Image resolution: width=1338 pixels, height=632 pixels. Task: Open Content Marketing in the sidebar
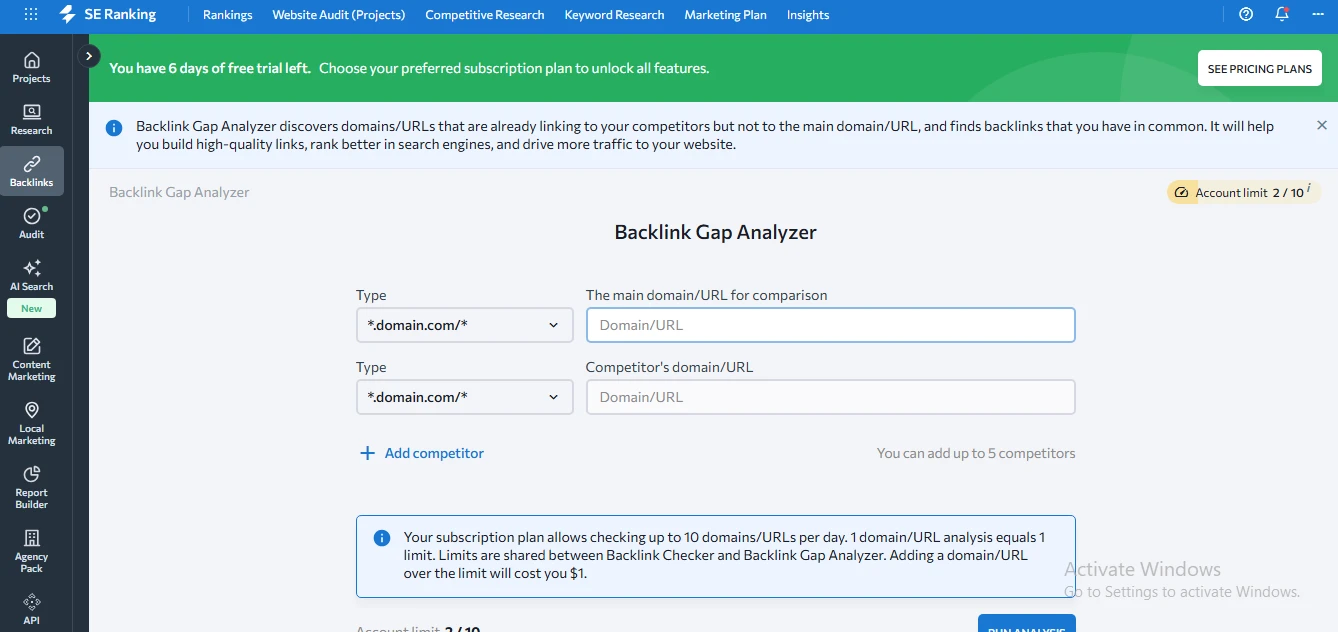click(32, 359)
